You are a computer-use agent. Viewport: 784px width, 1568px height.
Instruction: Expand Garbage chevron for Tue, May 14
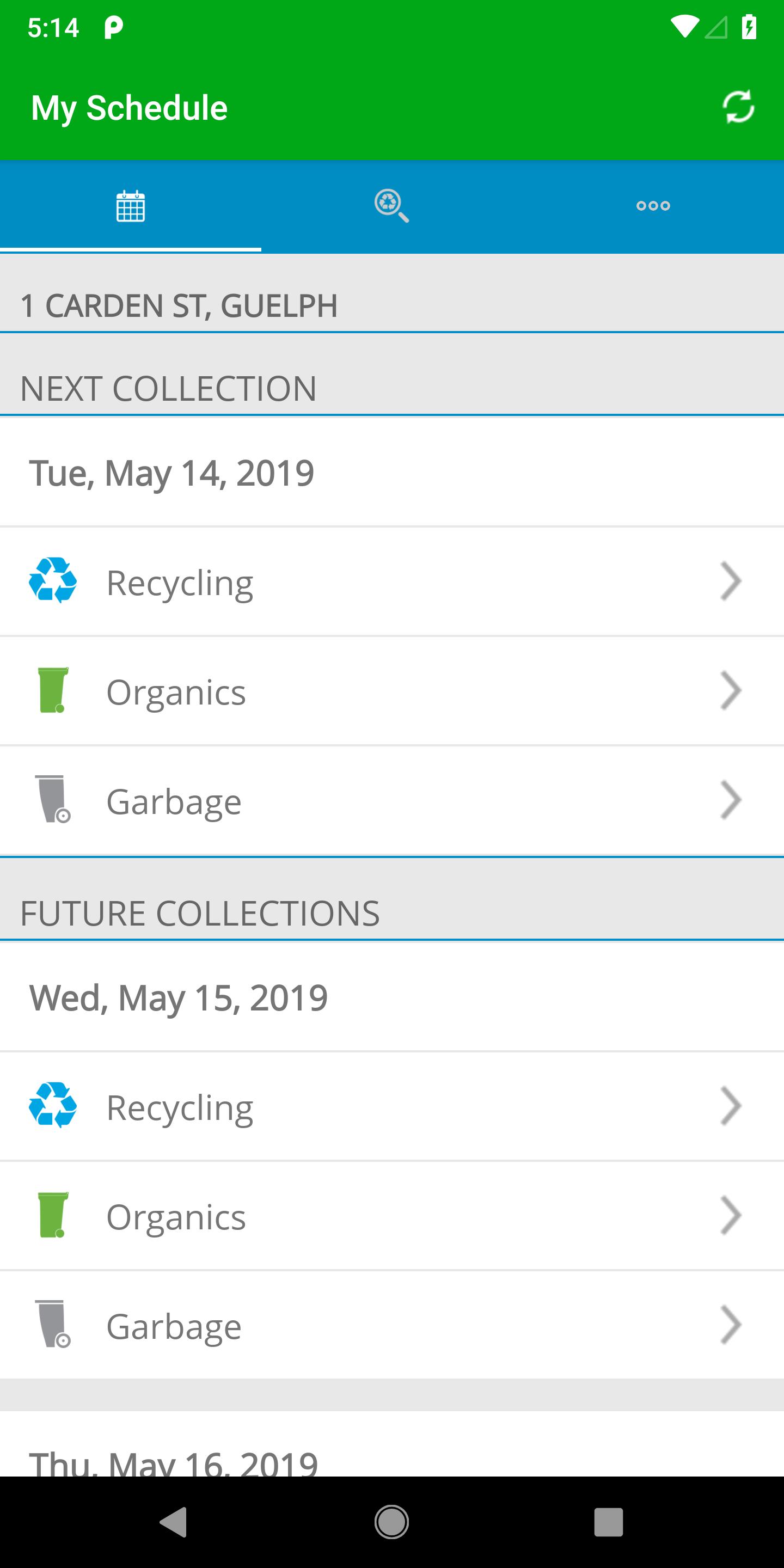[731, 800]
